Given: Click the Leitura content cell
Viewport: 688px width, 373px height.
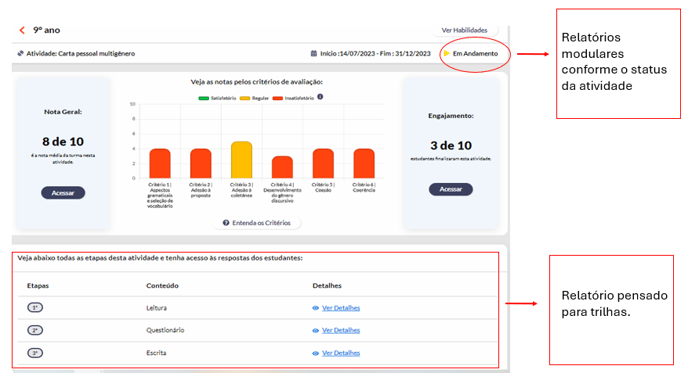Looking at the screenshot, I should 156,308.
